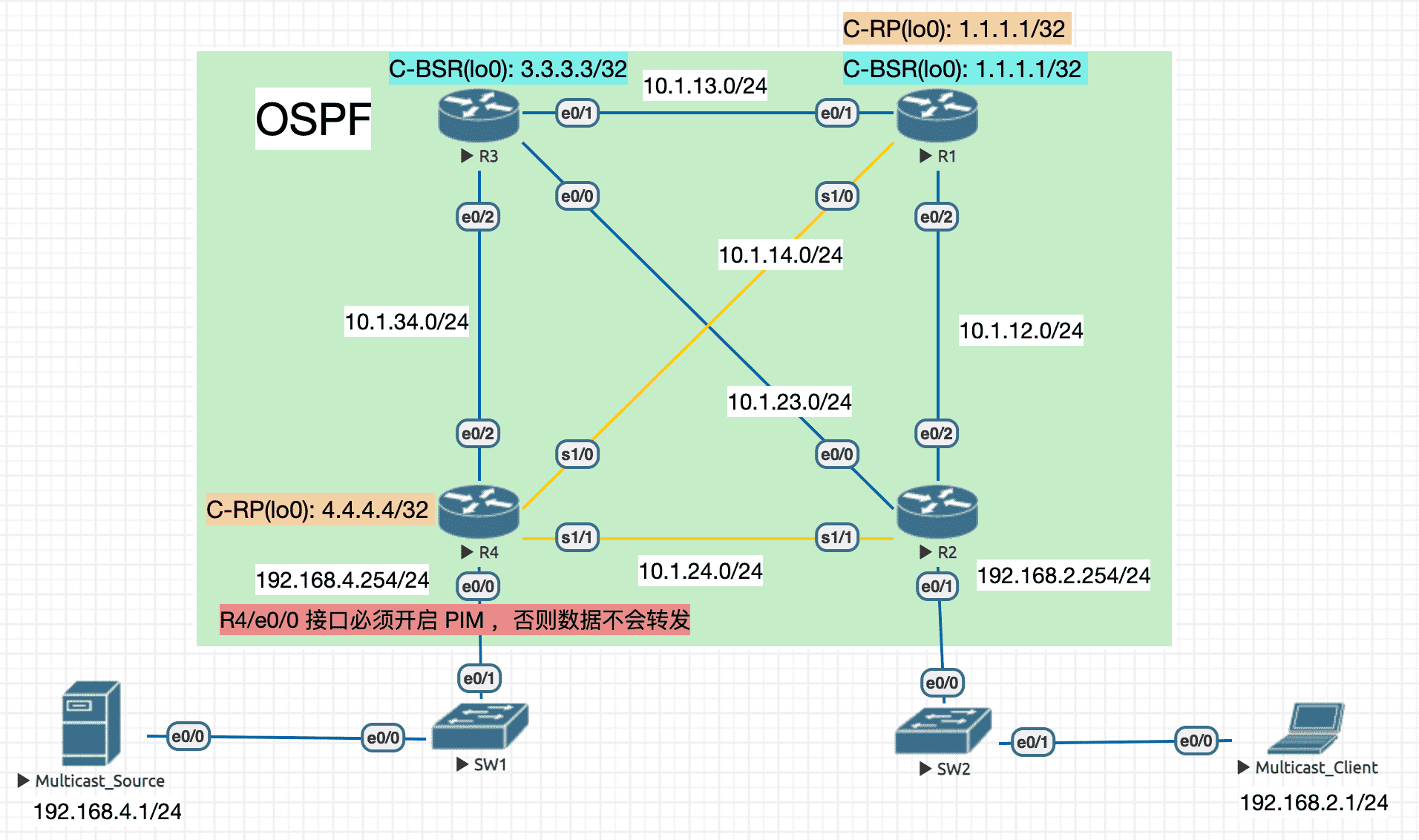Screen dimensions: 1419x840
Task: Select the red 'R4/e0/0 接口必须开启 PIM' note
Action: [x=455, y=620]
